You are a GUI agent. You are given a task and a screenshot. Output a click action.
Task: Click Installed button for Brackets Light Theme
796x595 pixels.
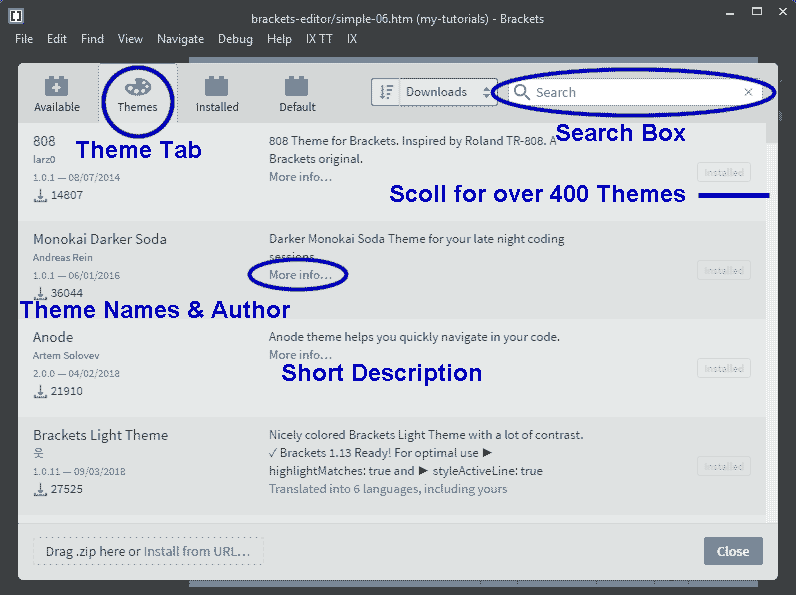tap(723, 467)
